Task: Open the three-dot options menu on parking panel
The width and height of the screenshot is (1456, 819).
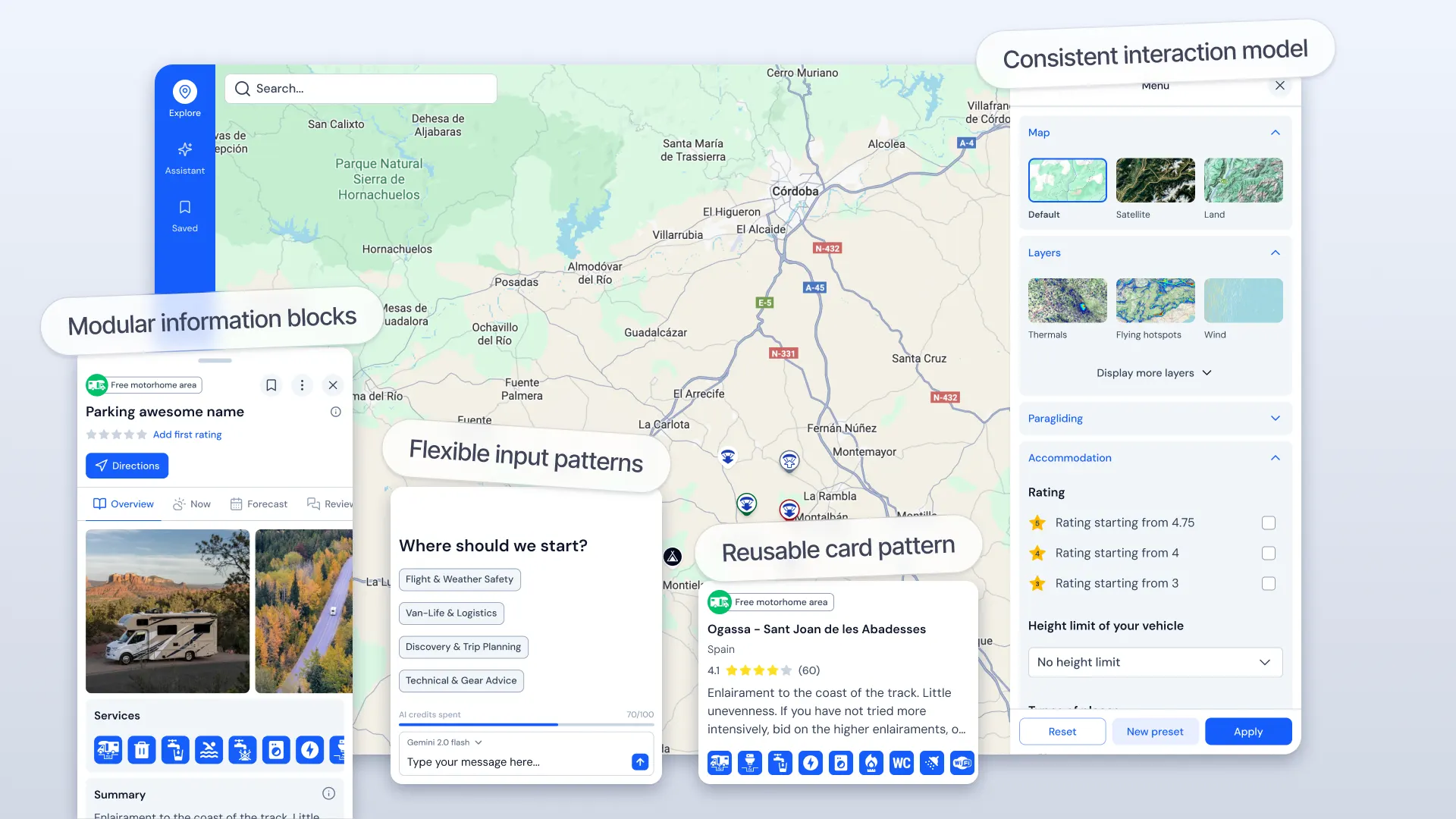Action: [302, 385]
